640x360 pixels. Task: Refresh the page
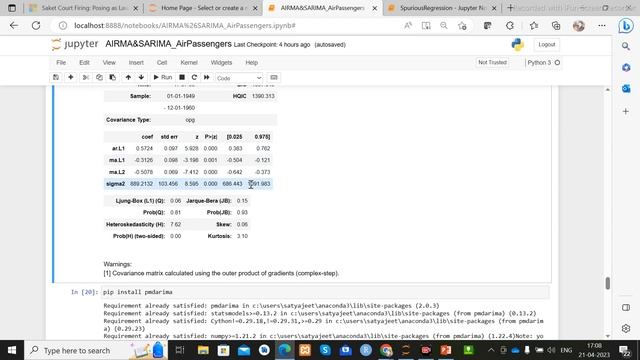click(36, 25)
